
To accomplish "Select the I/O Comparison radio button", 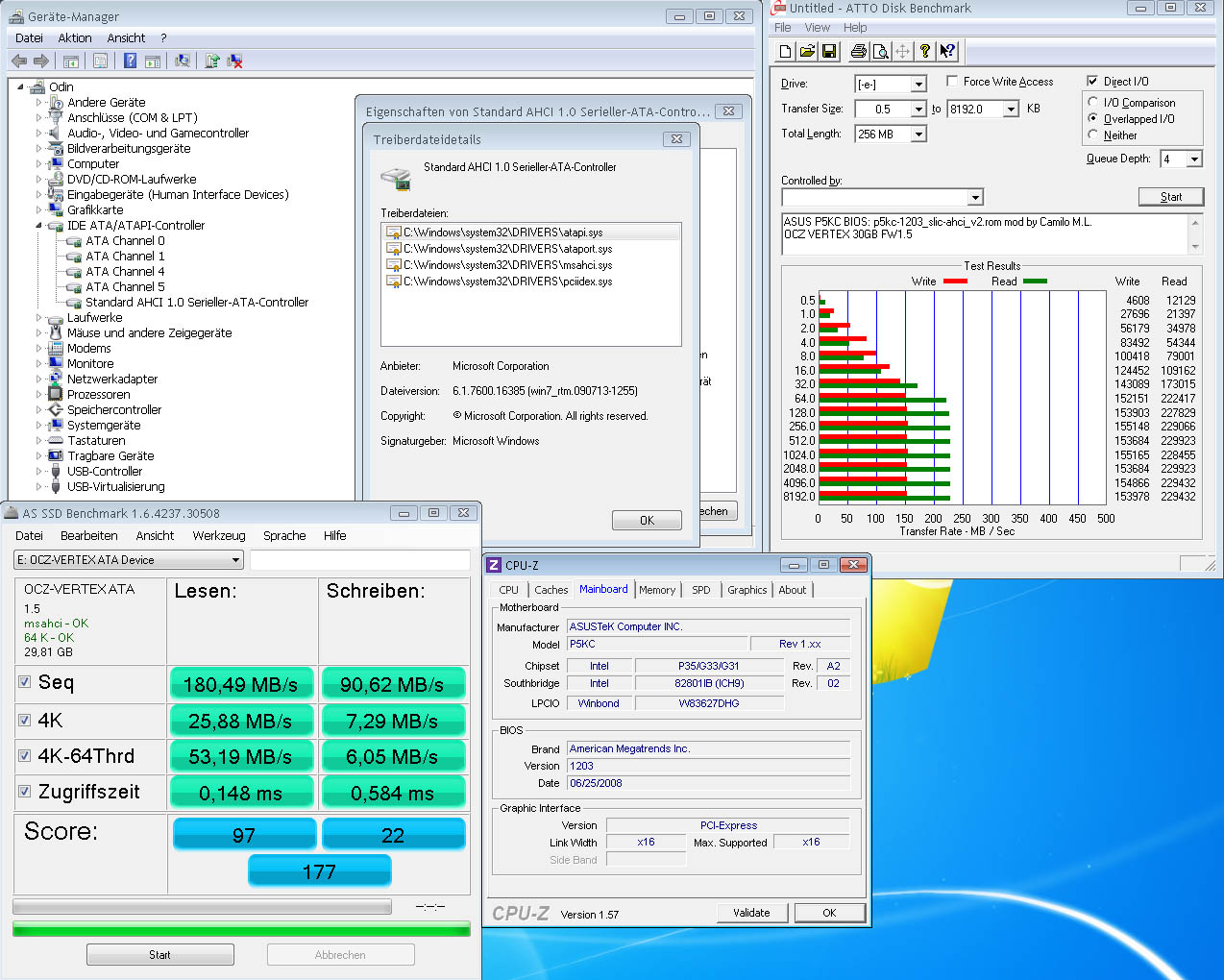I will 1093,102.
